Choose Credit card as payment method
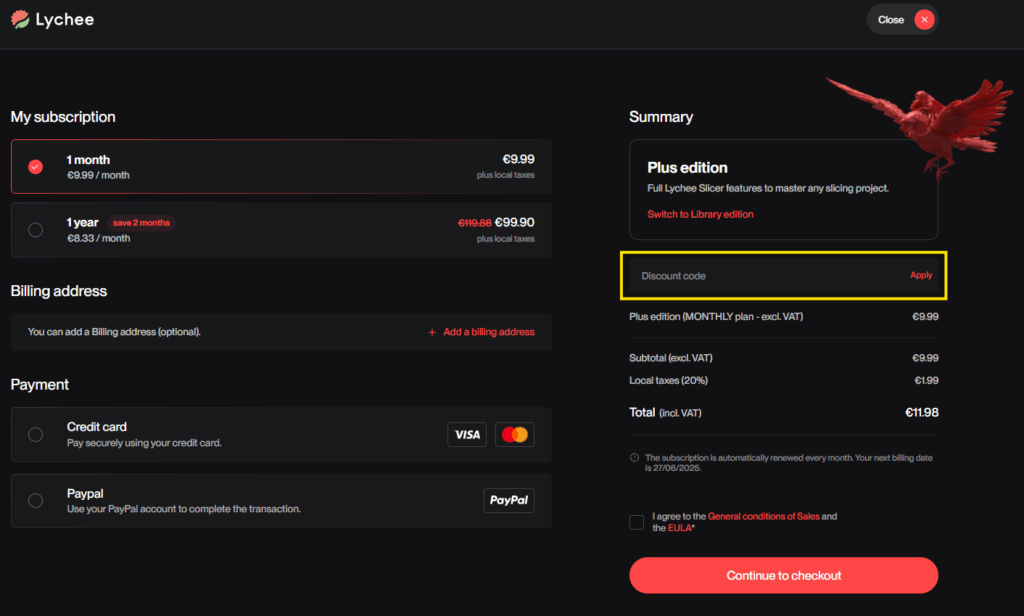The height and width of the screenshot is (616, 1024). point(35,434)
